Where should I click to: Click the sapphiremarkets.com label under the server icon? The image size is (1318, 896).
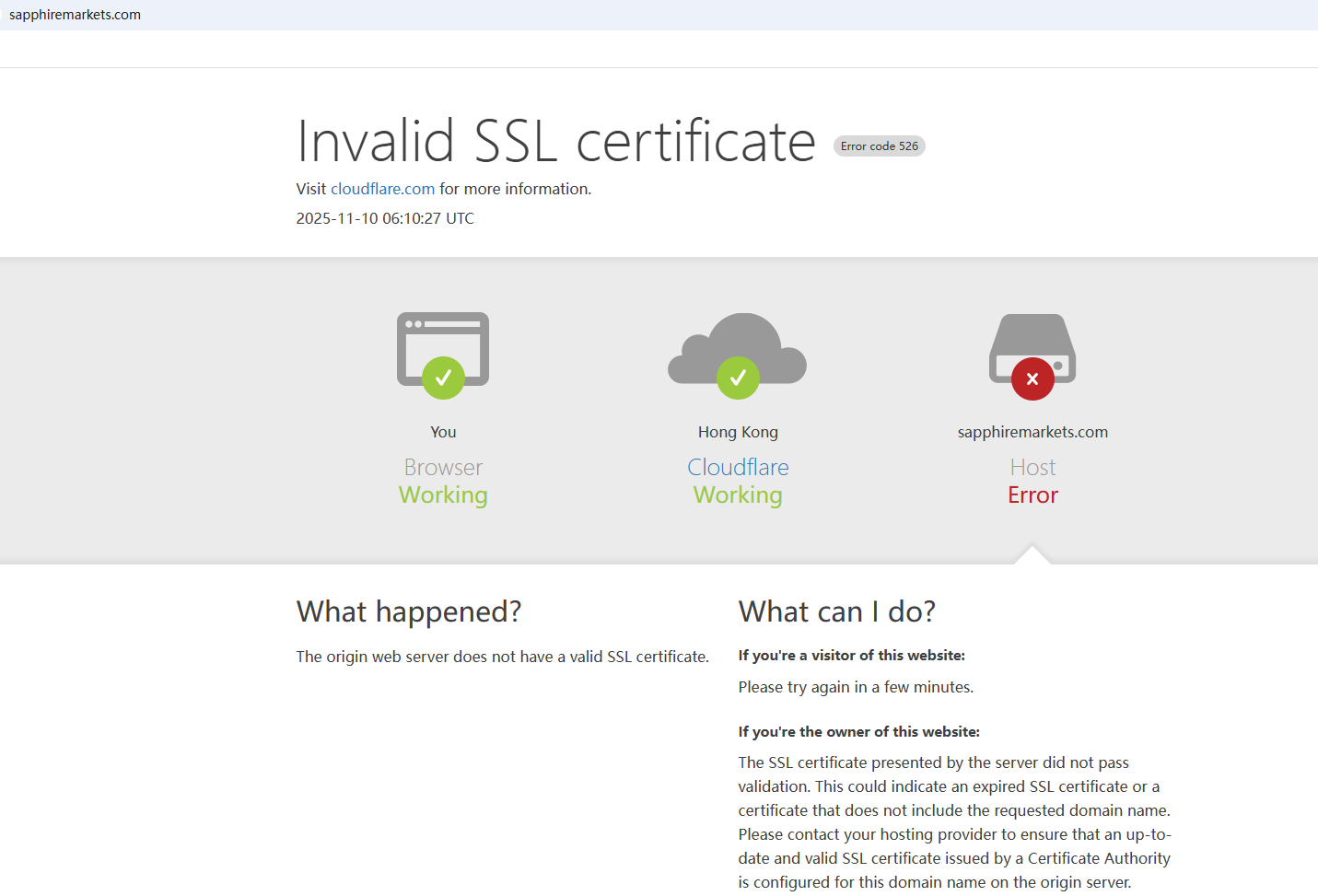(x=1032, y=432)
